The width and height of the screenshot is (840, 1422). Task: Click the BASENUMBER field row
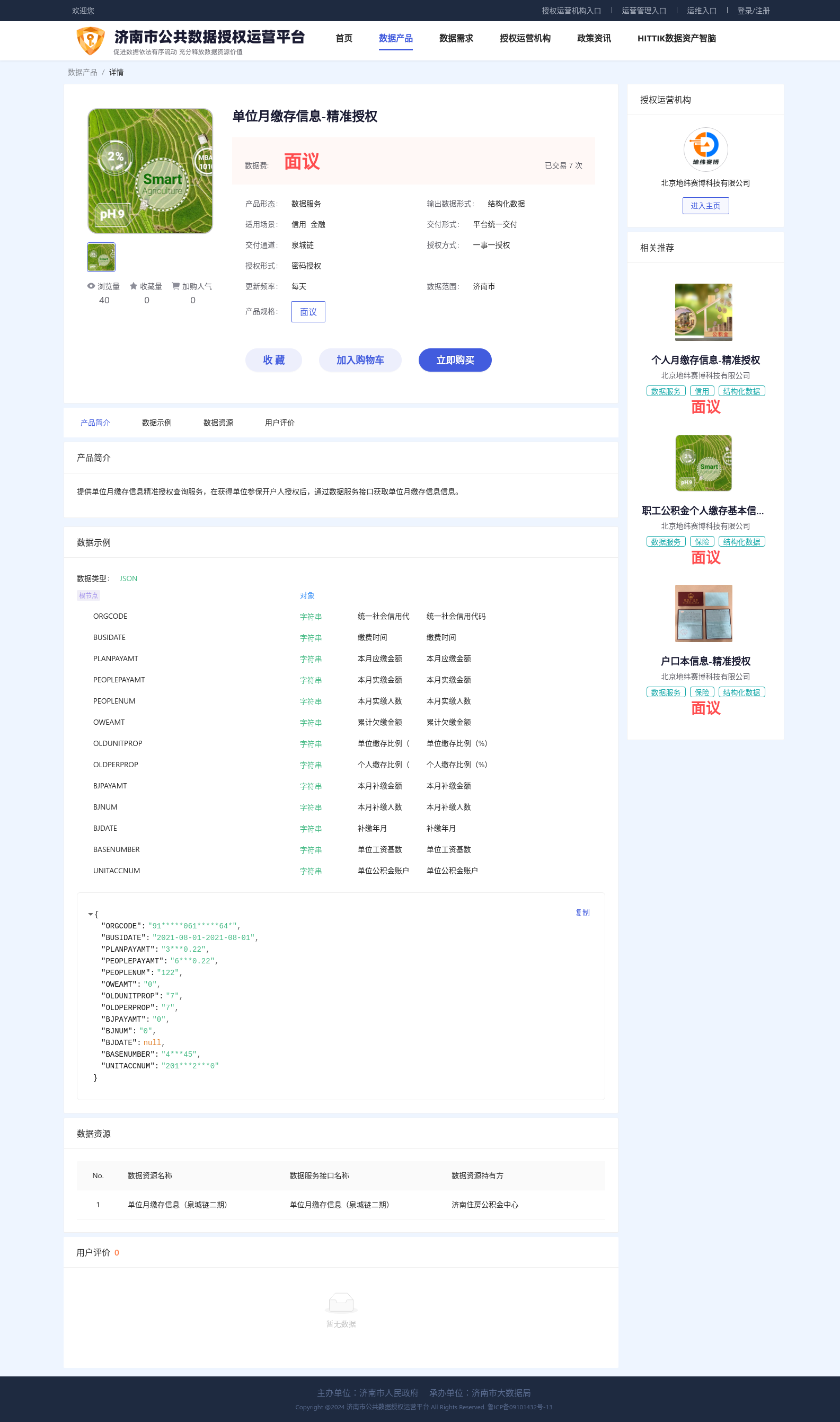click(x=341, y=849)
